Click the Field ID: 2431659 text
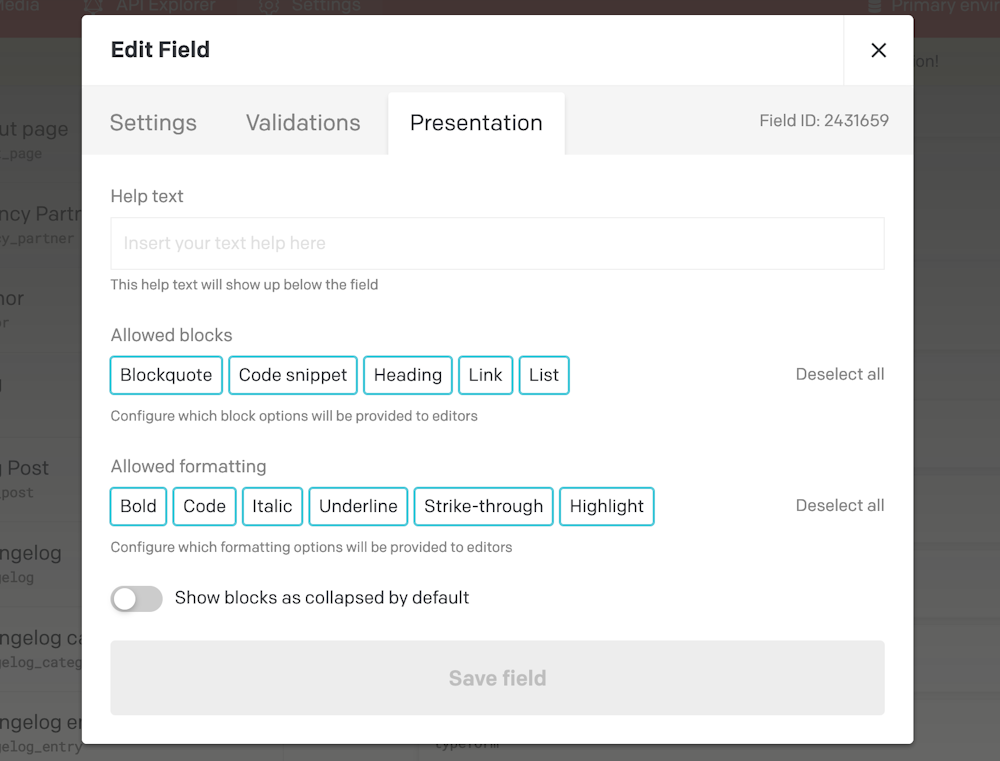The height and width of the screenshot is (761, 1000). (x=823, y=121)
